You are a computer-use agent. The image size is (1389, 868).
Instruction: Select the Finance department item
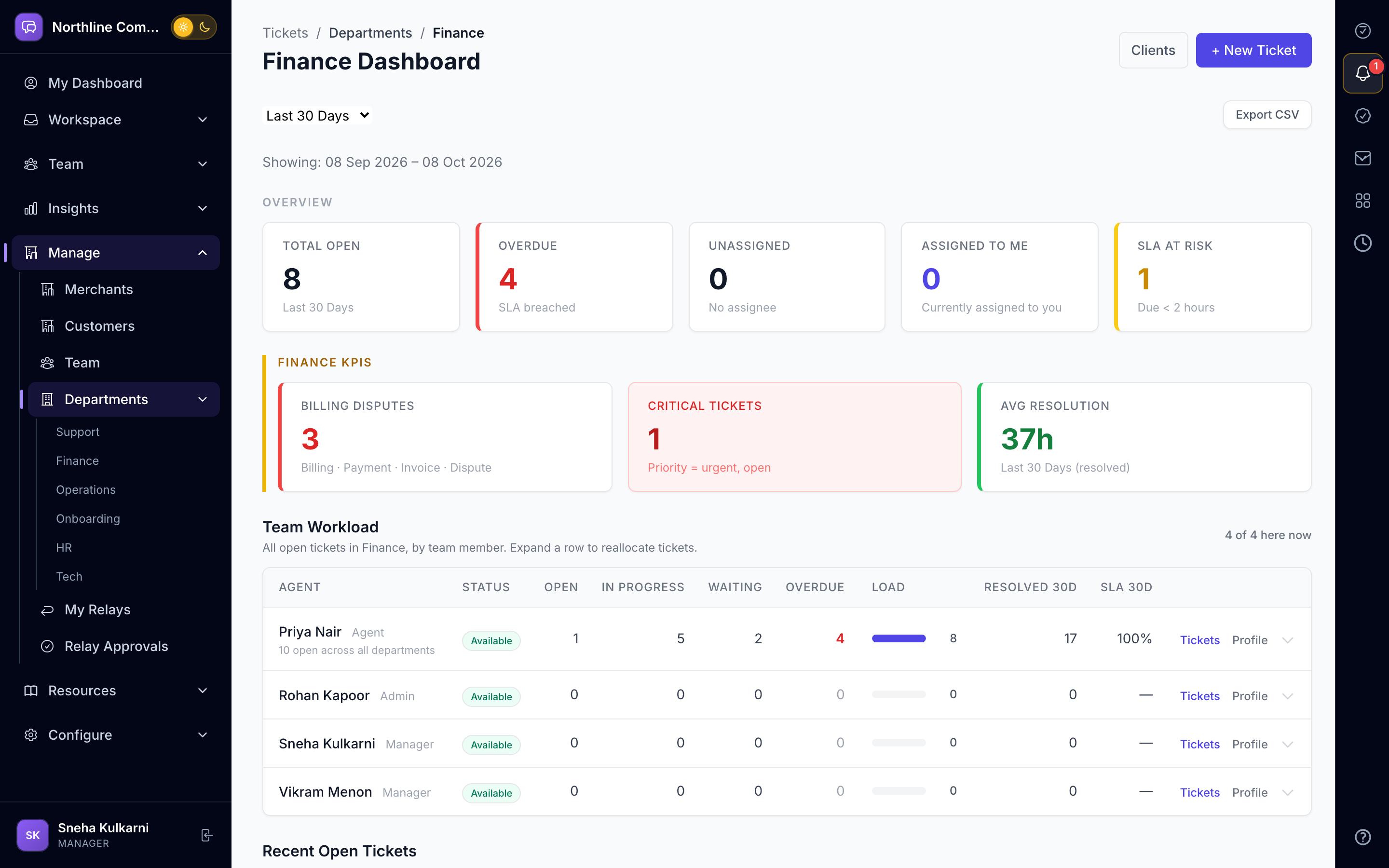[78, 461]
